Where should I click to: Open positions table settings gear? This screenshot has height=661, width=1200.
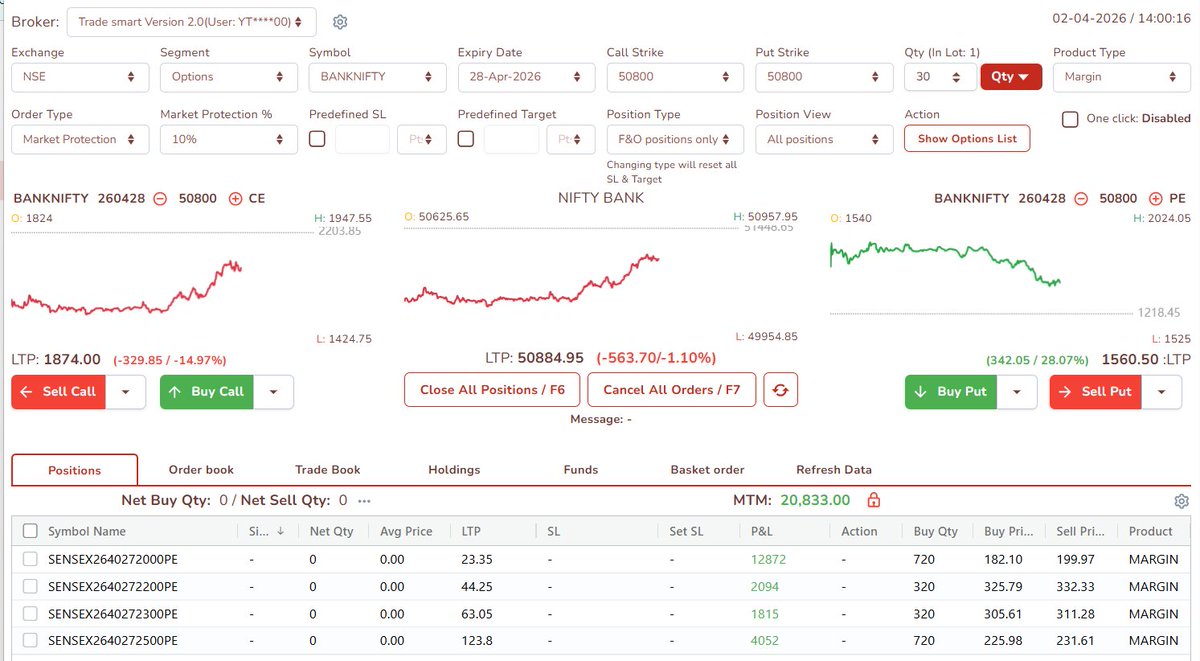(1181, 501)
